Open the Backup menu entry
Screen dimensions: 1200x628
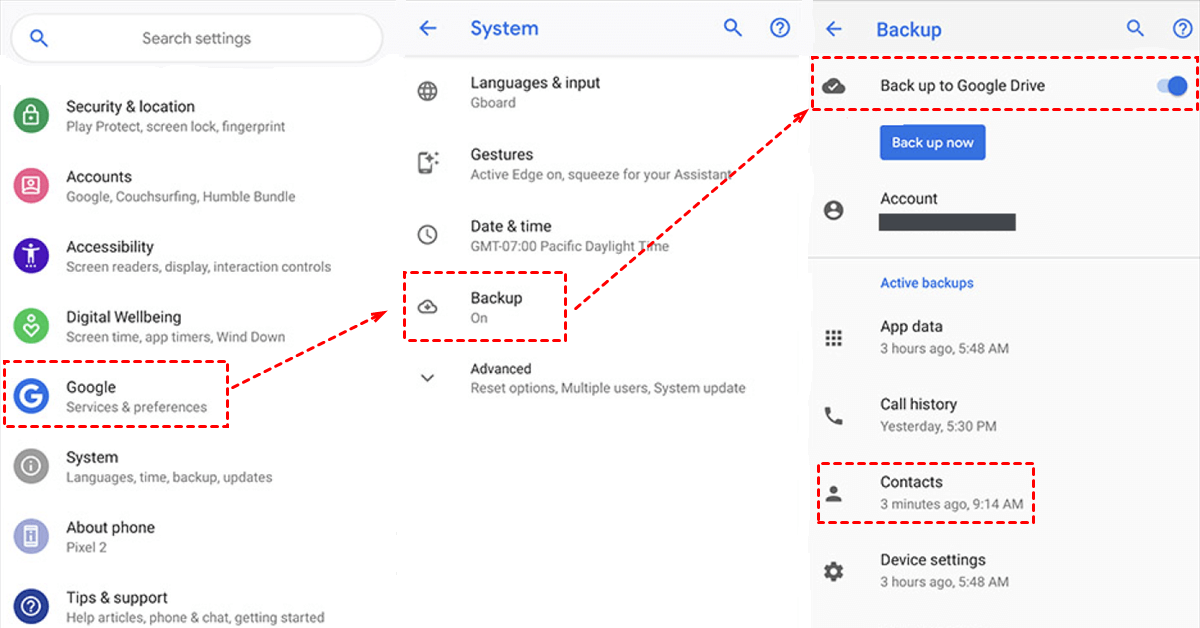point(496,307)
